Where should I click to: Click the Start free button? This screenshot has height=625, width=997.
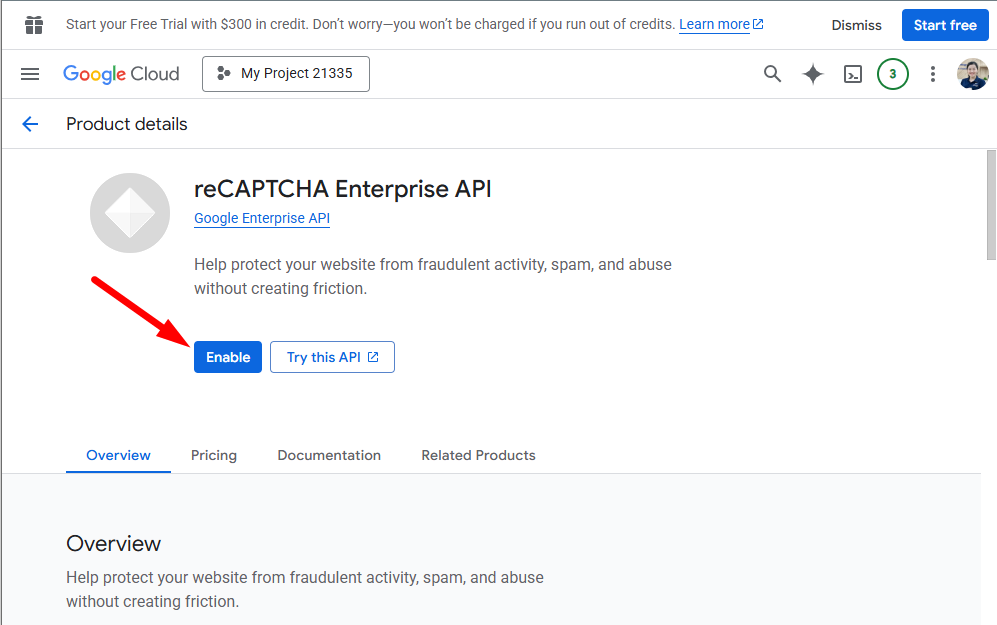pos(945,25)
